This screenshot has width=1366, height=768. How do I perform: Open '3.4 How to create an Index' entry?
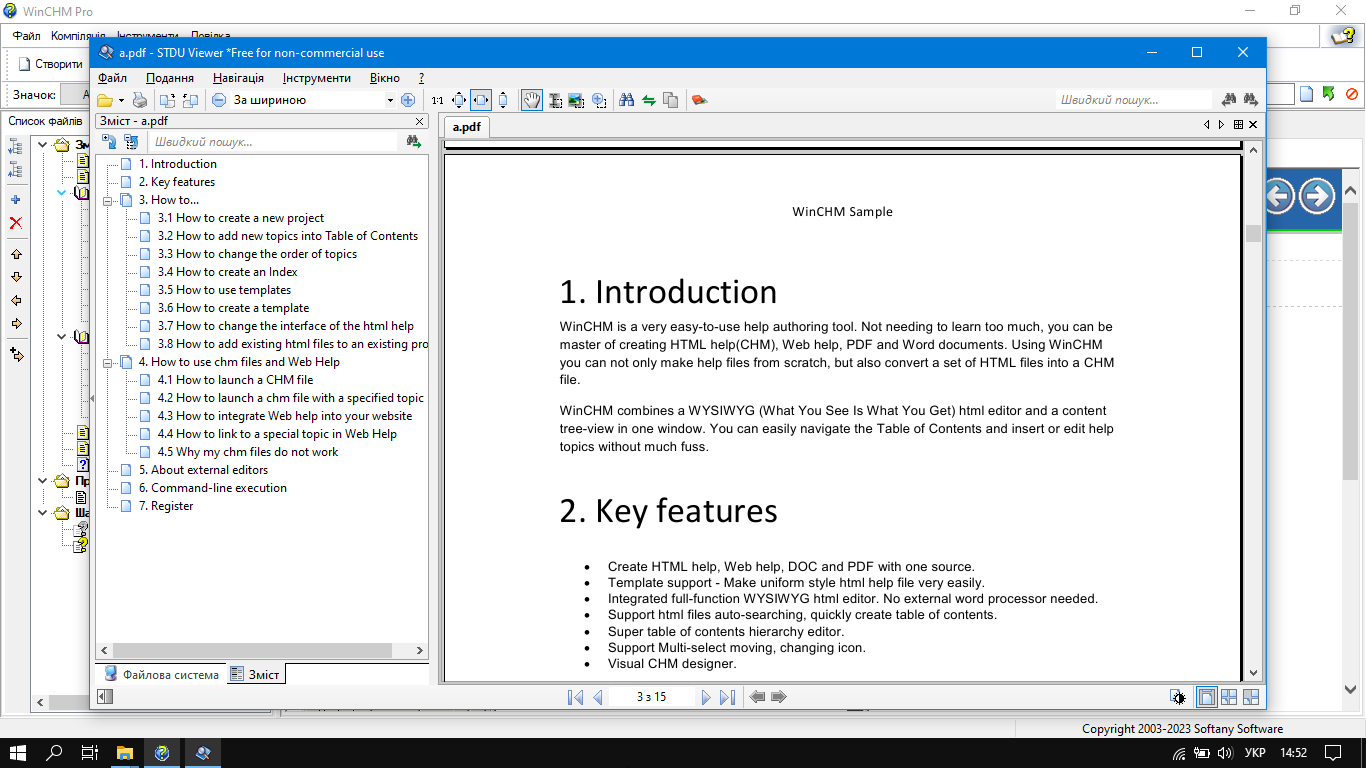pos(227,272)
